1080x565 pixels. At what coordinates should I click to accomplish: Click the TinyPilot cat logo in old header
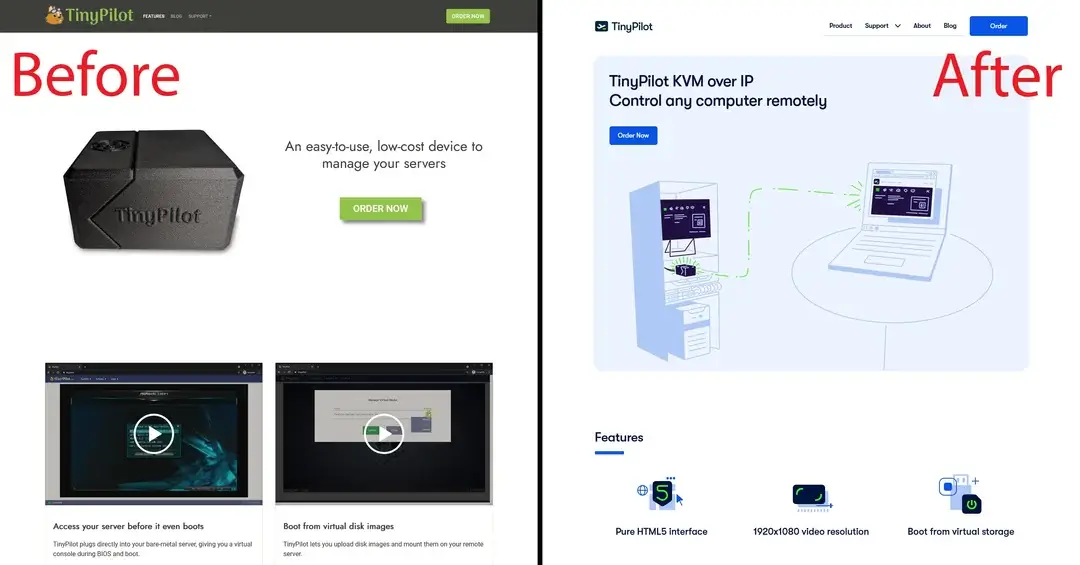(x=54, y=15)
